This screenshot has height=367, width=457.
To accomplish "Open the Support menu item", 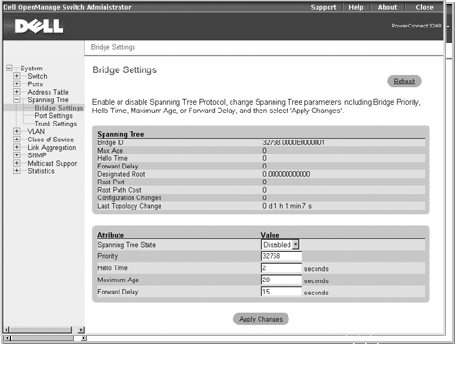I will tap(323, 7).
